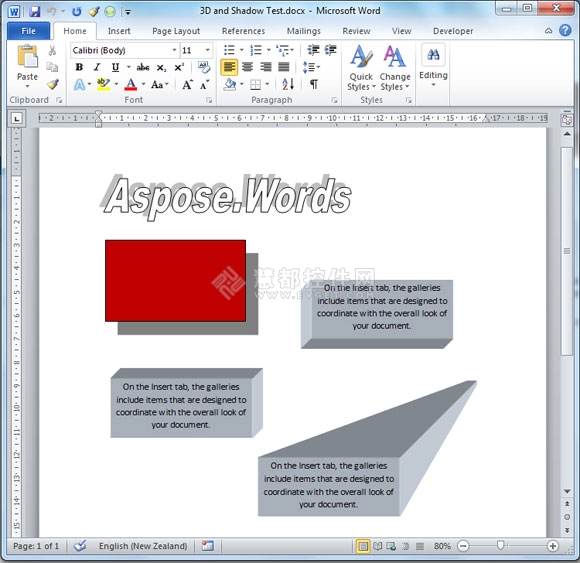Expand the Bullets list dropdown arrow
Image resolution: width=580 pixels, height=563 pixels.
pyautogui.click(x=242, y=50)
